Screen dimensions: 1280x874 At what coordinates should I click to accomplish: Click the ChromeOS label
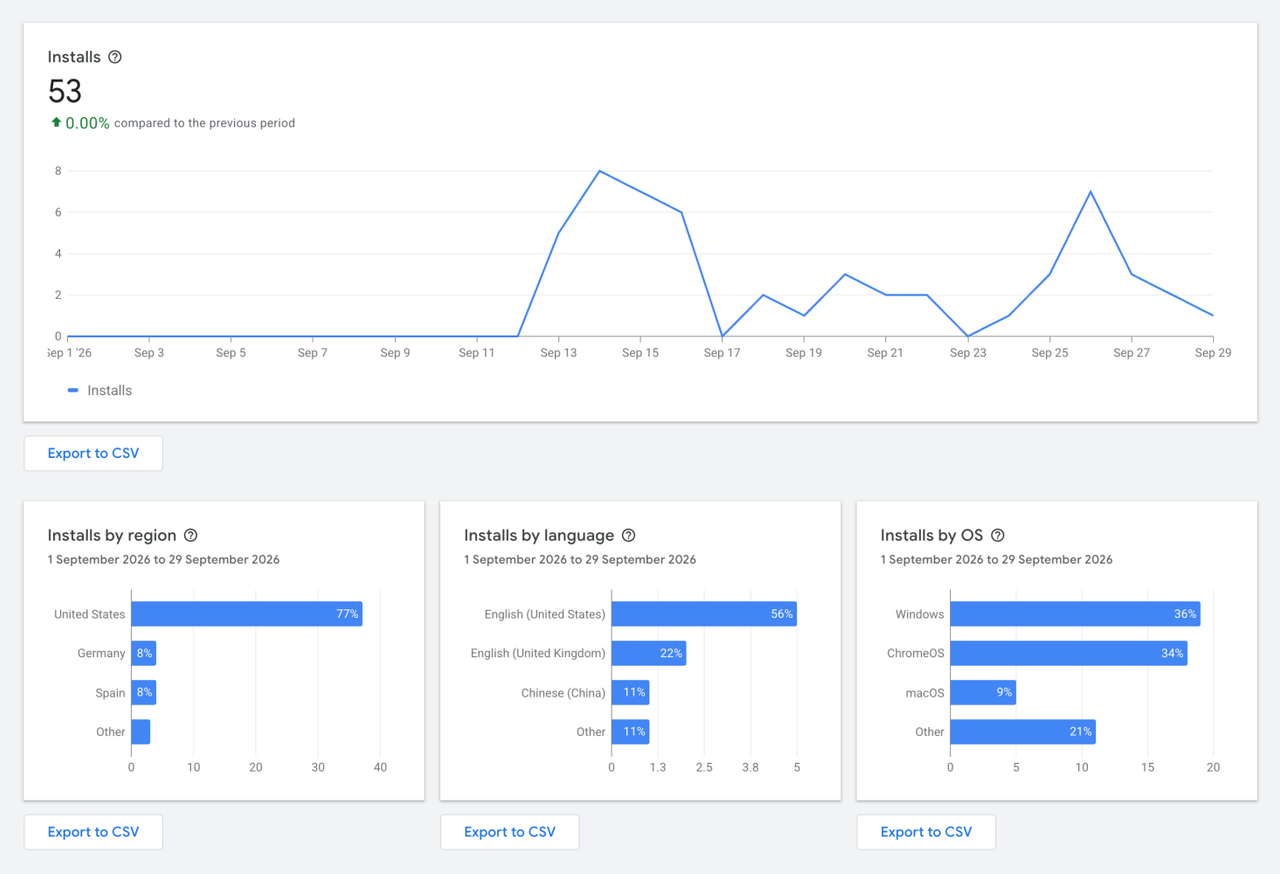pyautogui.click(x=916, y=653)
